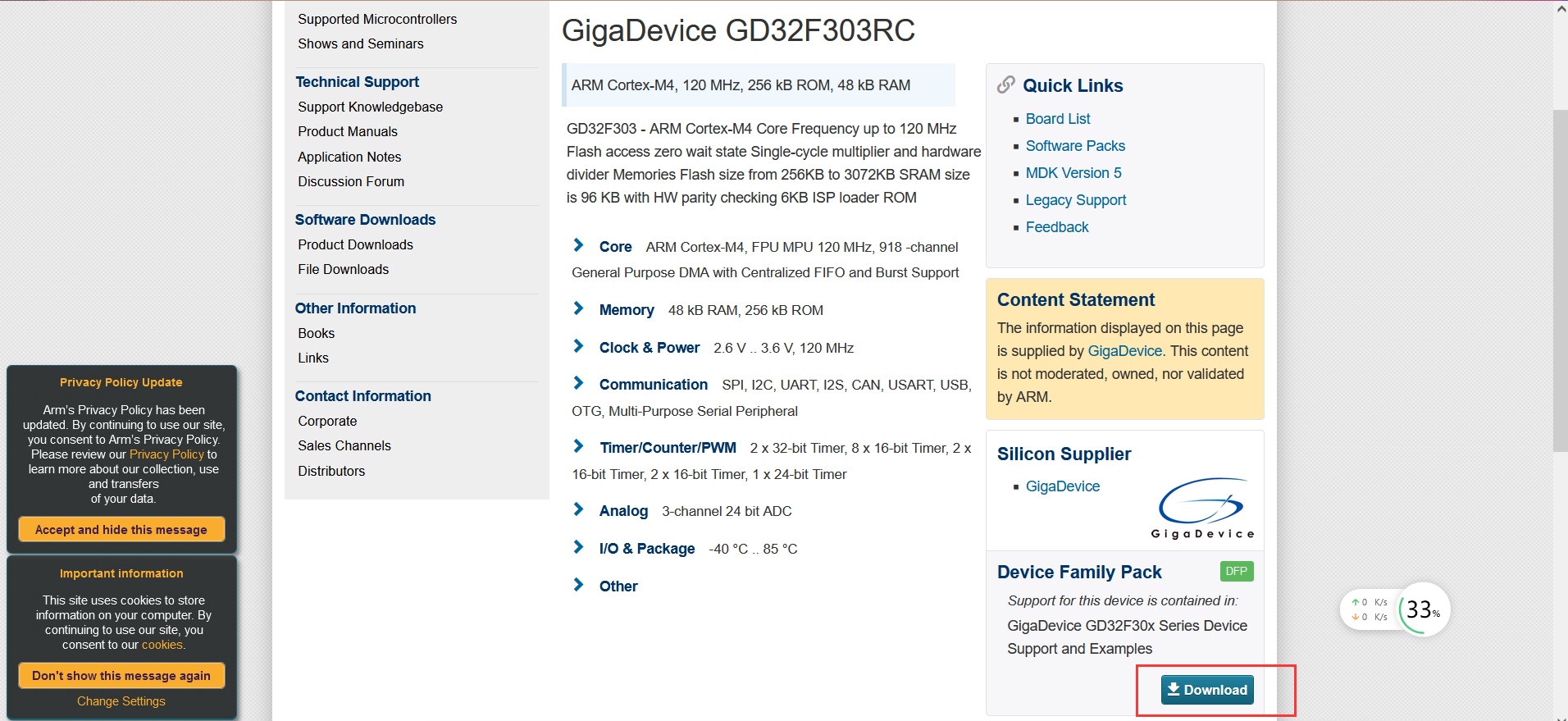This screenshot has height=721, width=1568.
Task: Click the 33% network speed widget
Action: coord(1424,609)
